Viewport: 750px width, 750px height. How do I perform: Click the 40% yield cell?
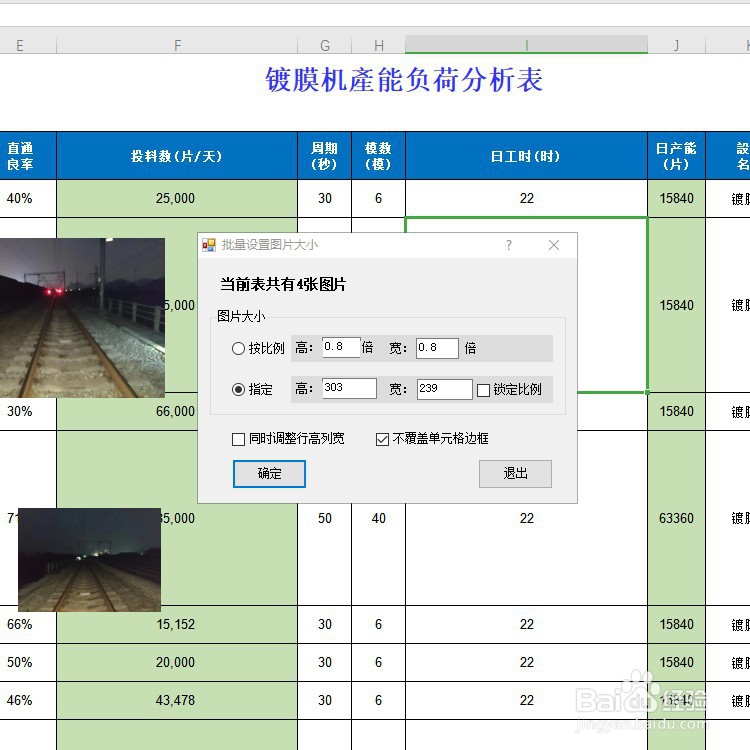pyautogui.click(x=28, y=199)
